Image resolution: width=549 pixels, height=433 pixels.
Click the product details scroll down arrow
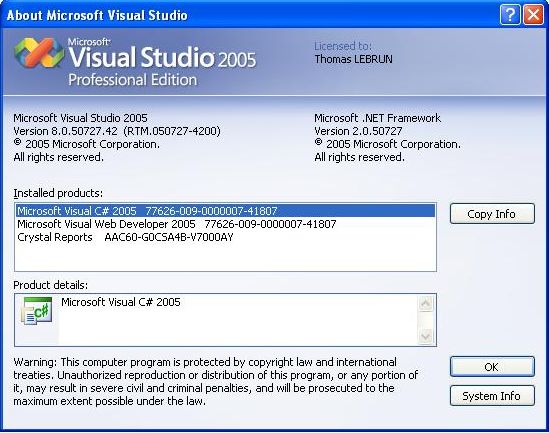point(426,336)
